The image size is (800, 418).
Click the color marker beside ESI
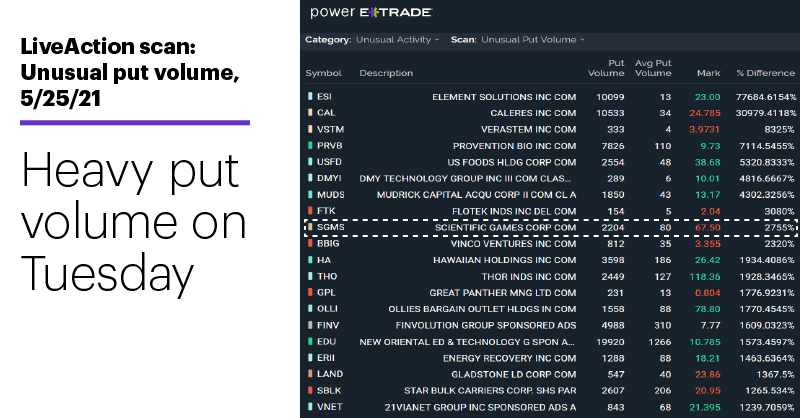click(x=310, y=96)
